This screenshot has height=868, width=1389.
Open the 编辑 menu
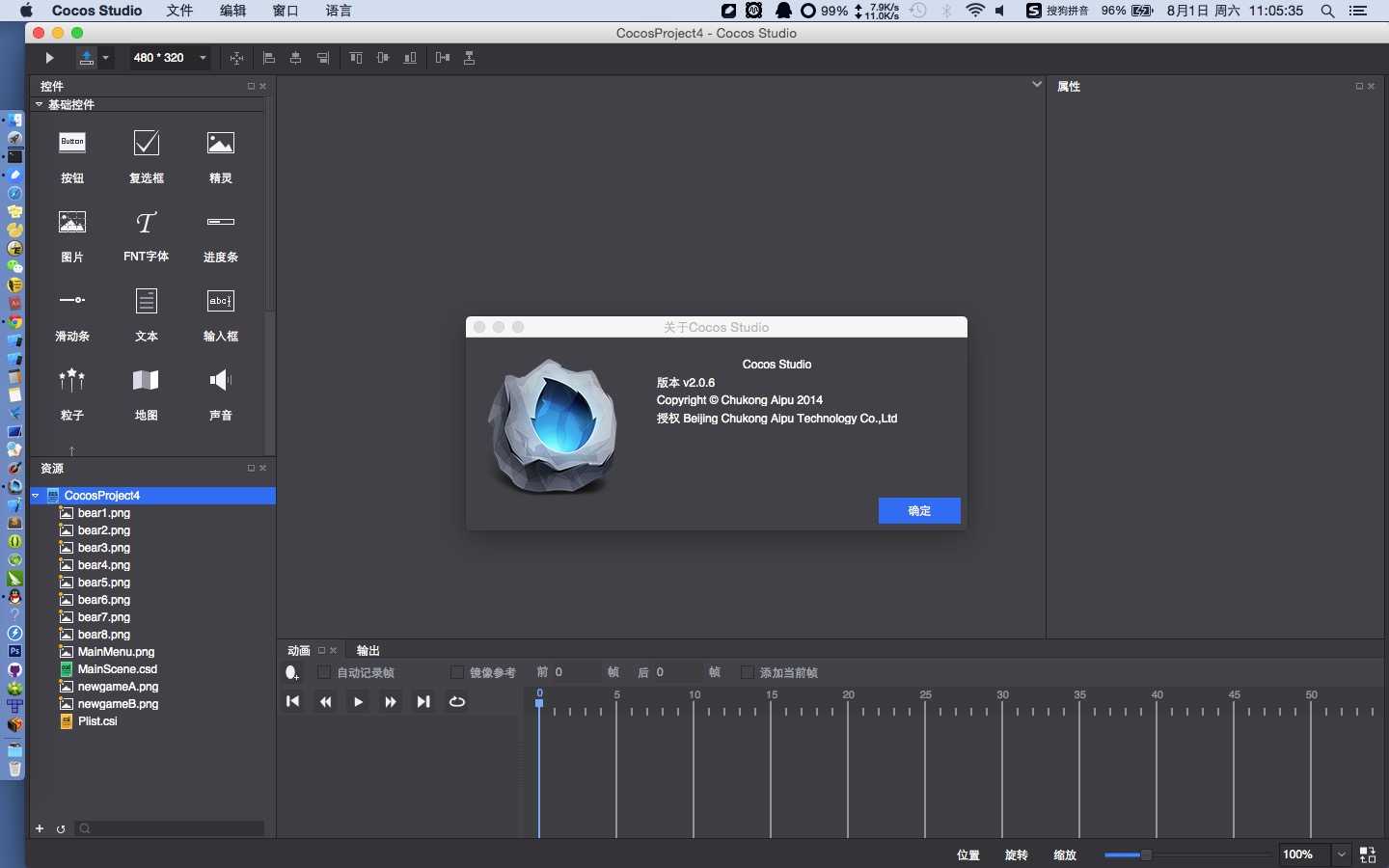tap(232, 11)
